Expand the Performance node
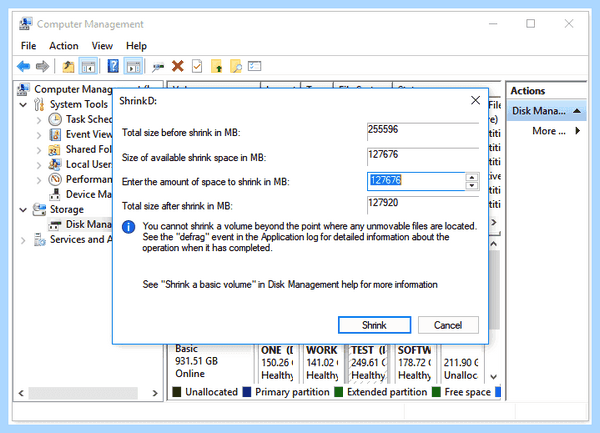This screenshot has height=433, width=600. 39,180
